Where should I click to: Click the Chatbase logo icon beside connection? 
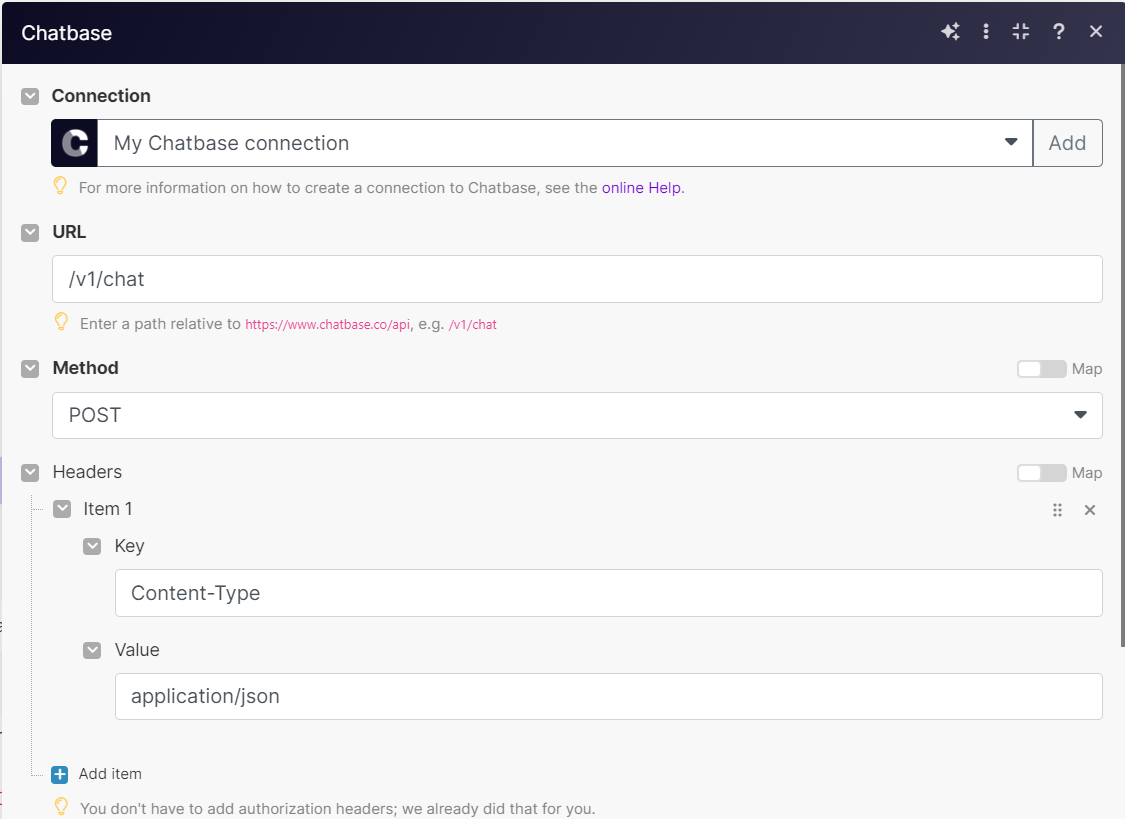[x=75, y=143]
